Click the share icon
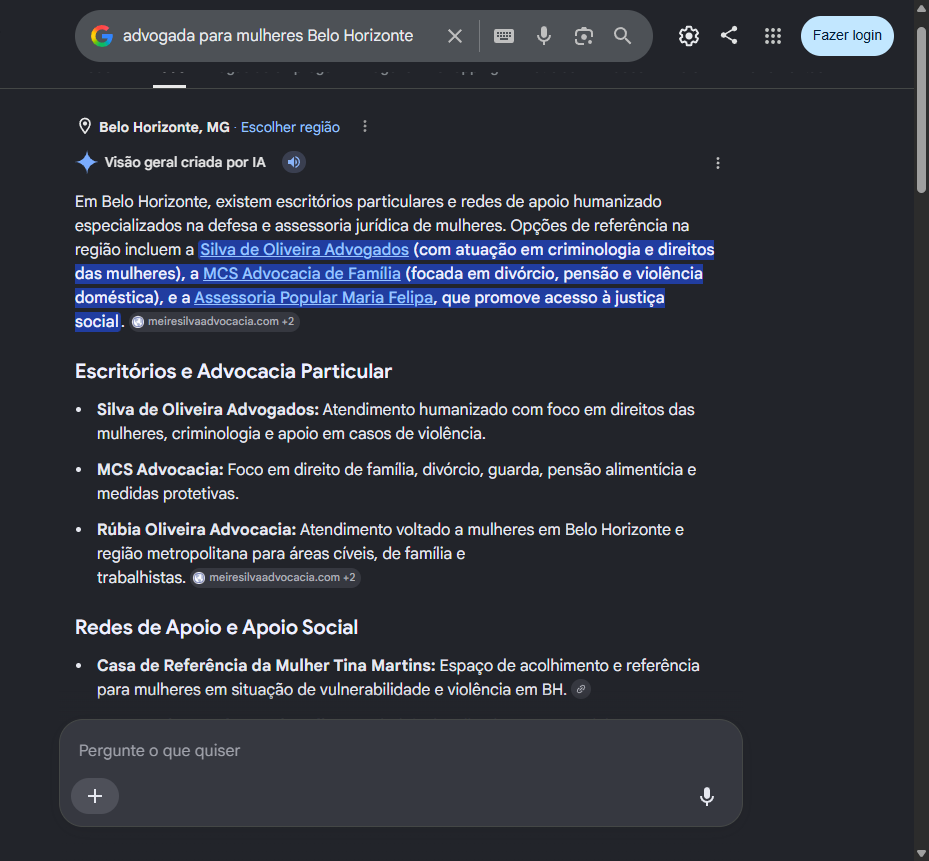Image resolution: width=929 pixels, height=861 pixels. coord(729,36)
